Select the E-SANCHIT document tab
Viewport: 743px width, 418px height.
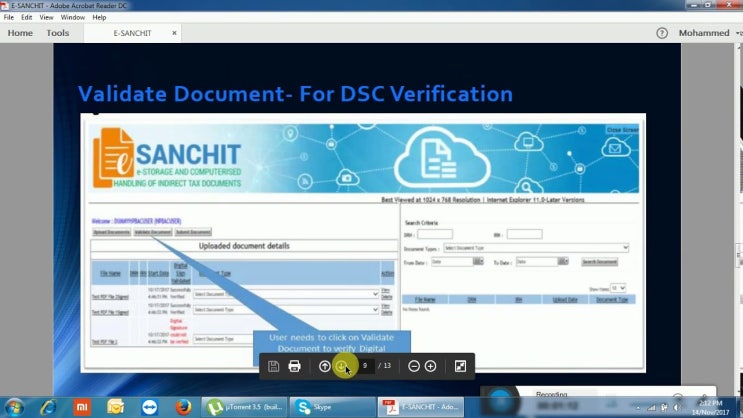[x=132, y=33]
